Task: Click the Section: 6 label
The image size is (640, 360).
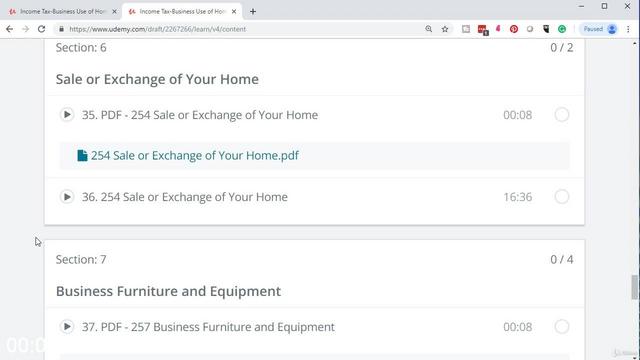Action: pos(81,48)
